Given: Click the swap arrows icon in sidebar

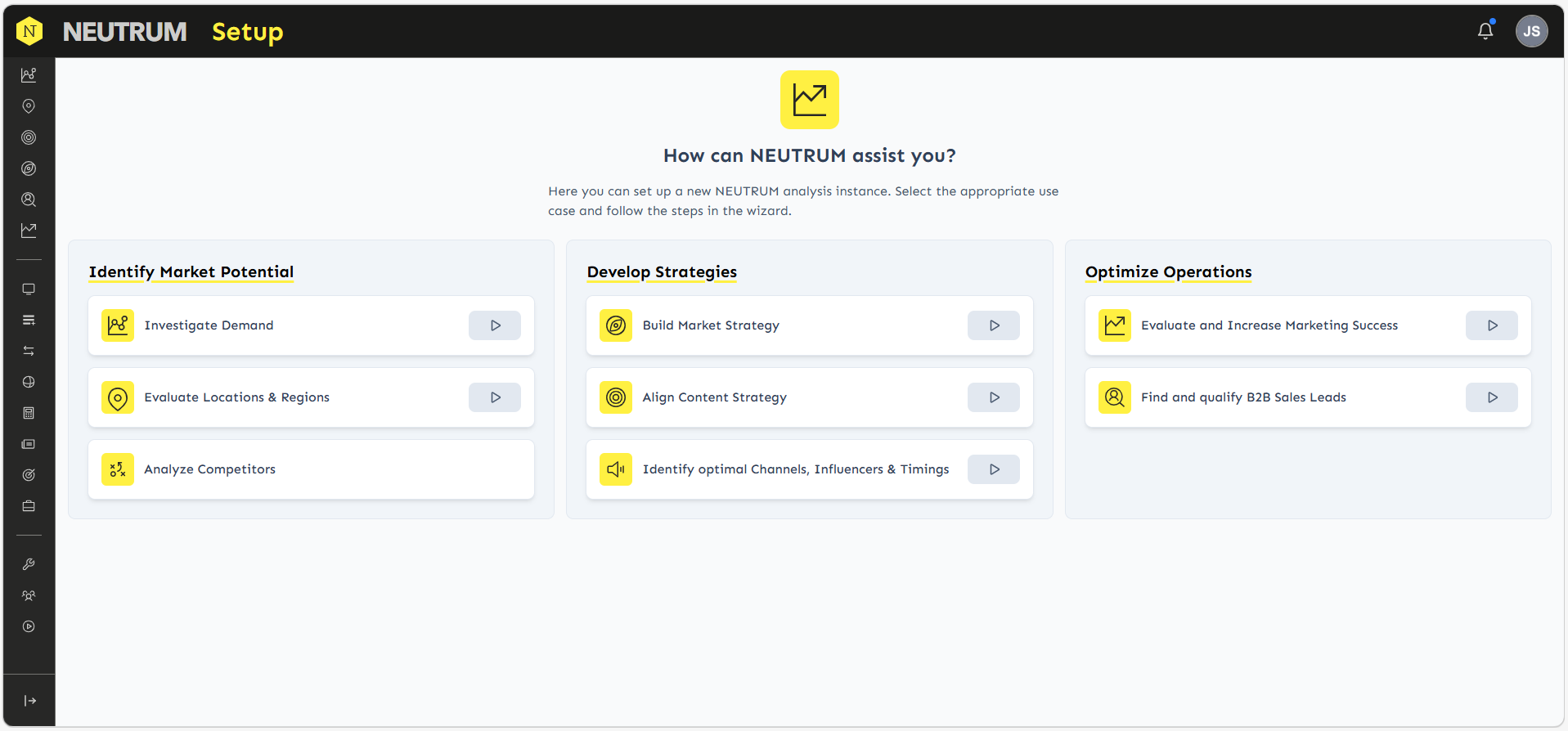Looking at the screenshot, I should pos(29,351).
